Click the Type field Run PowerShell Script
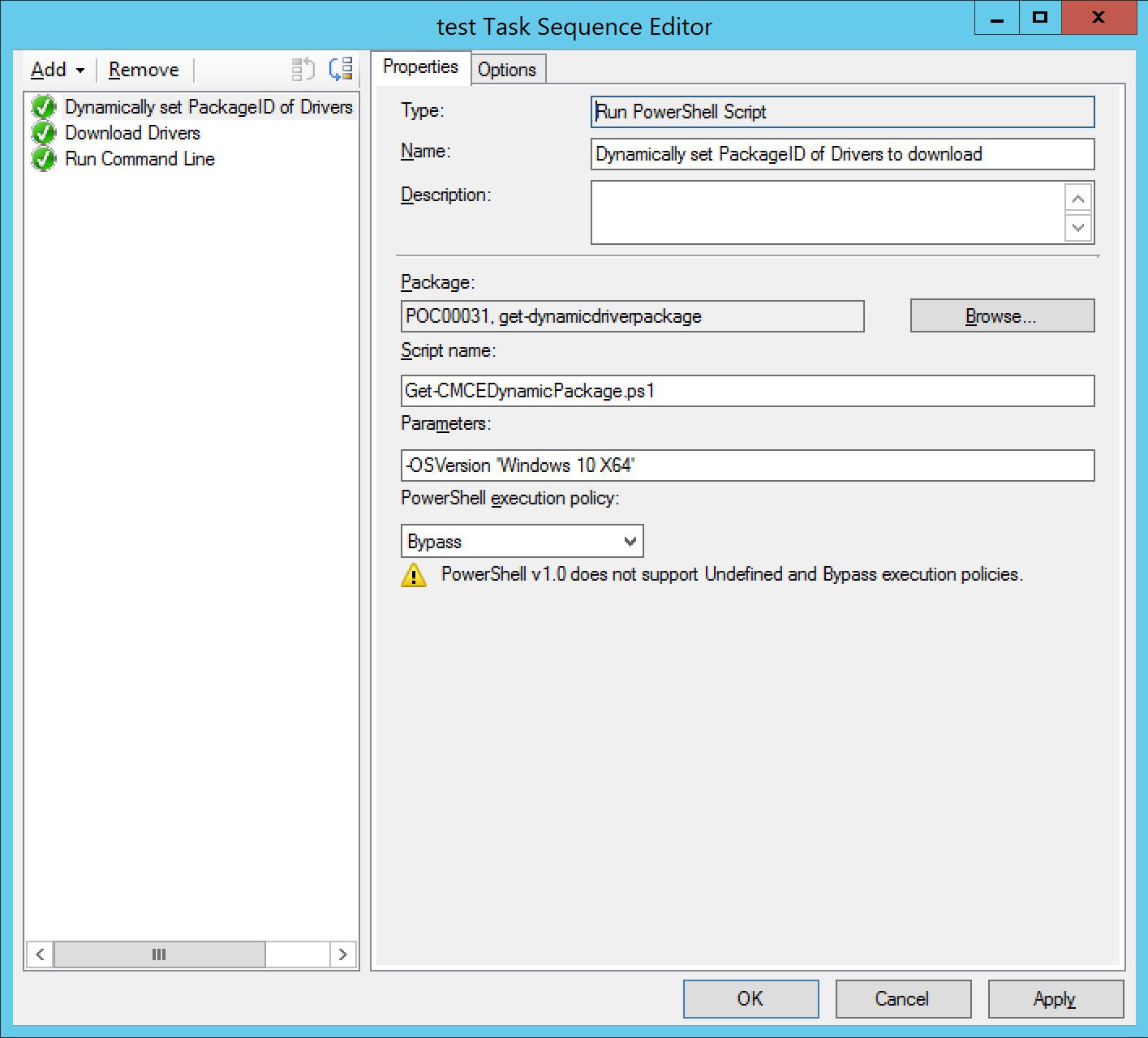Image resolution: width=1148 pixels, height=1038 pixels. [x=842, y=112]
